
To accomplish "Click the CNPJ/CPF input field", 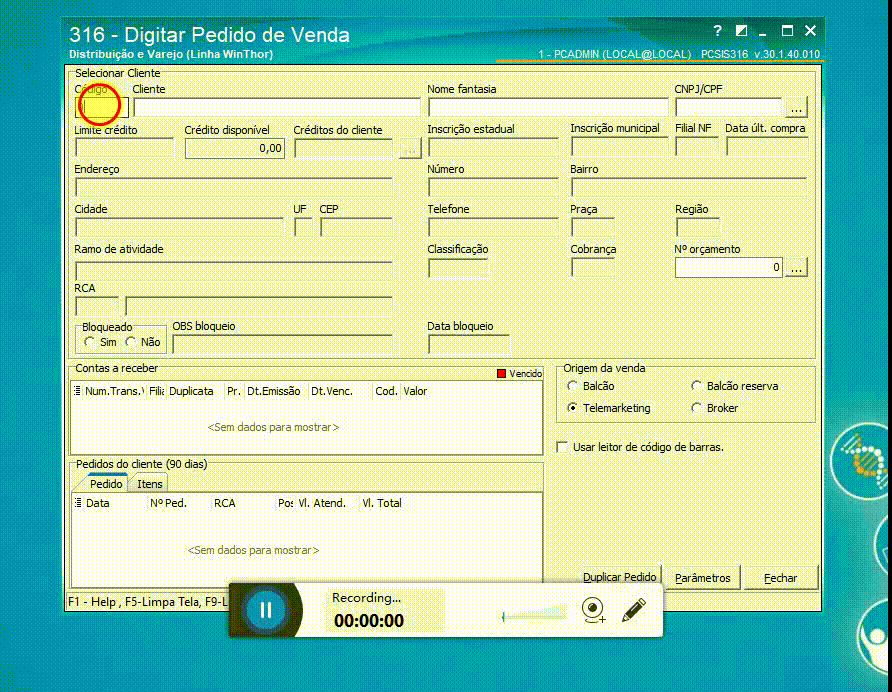I will coord(729,108).
